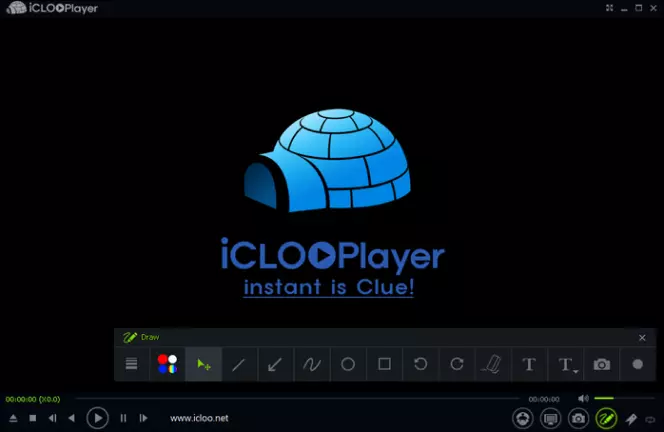Open the color palette picker
664x432 pixels.
pyautogui.click(x=167, y=364)
